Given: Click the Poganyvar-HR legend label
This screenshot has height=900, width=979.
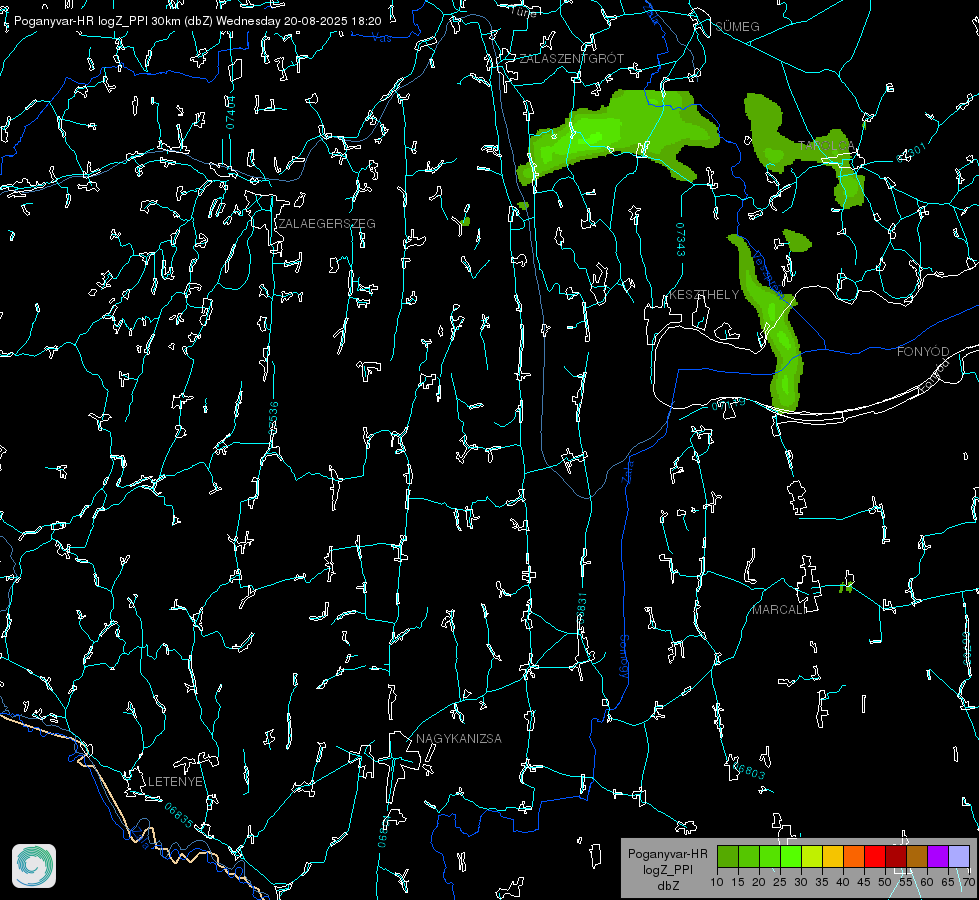Looking at the screenshot, I should tap(667, 854).
